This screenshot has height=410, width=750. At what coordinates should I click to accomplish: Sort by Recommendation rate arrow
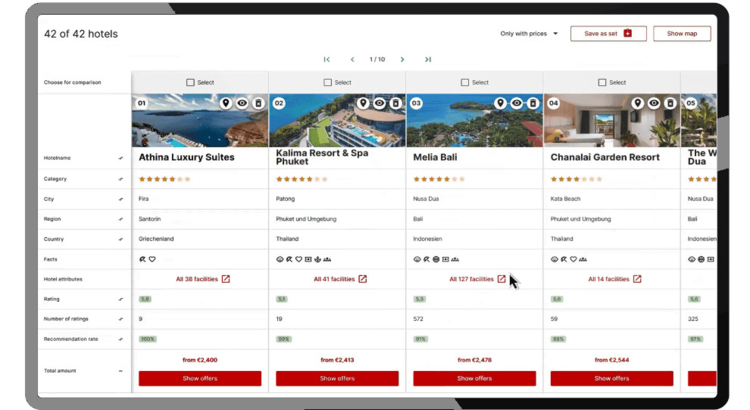(121, 339)
